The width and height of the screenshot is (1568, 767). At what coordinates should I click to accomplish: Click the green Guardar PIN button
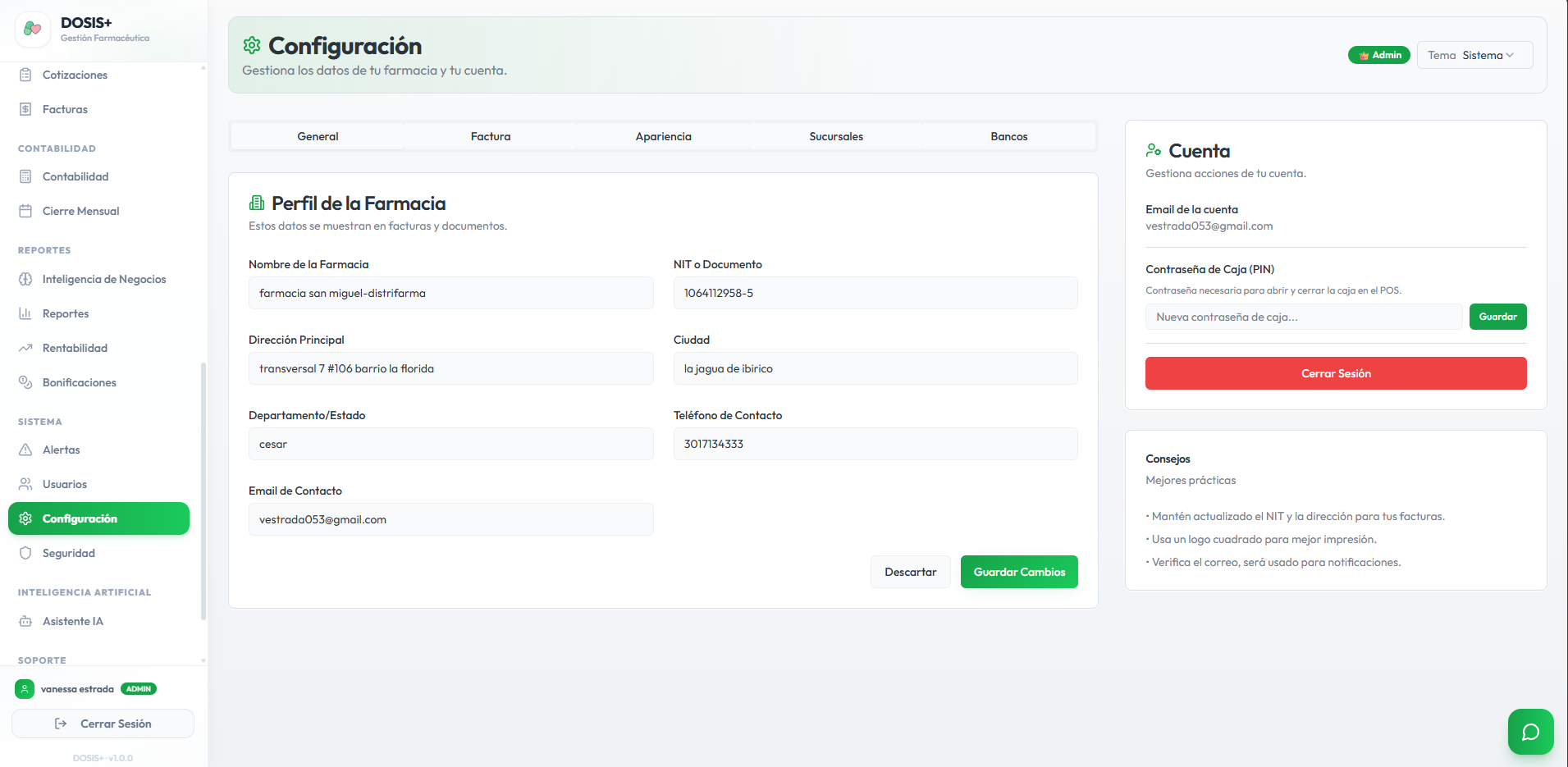pyautogui.click(x=1497, y=317)
